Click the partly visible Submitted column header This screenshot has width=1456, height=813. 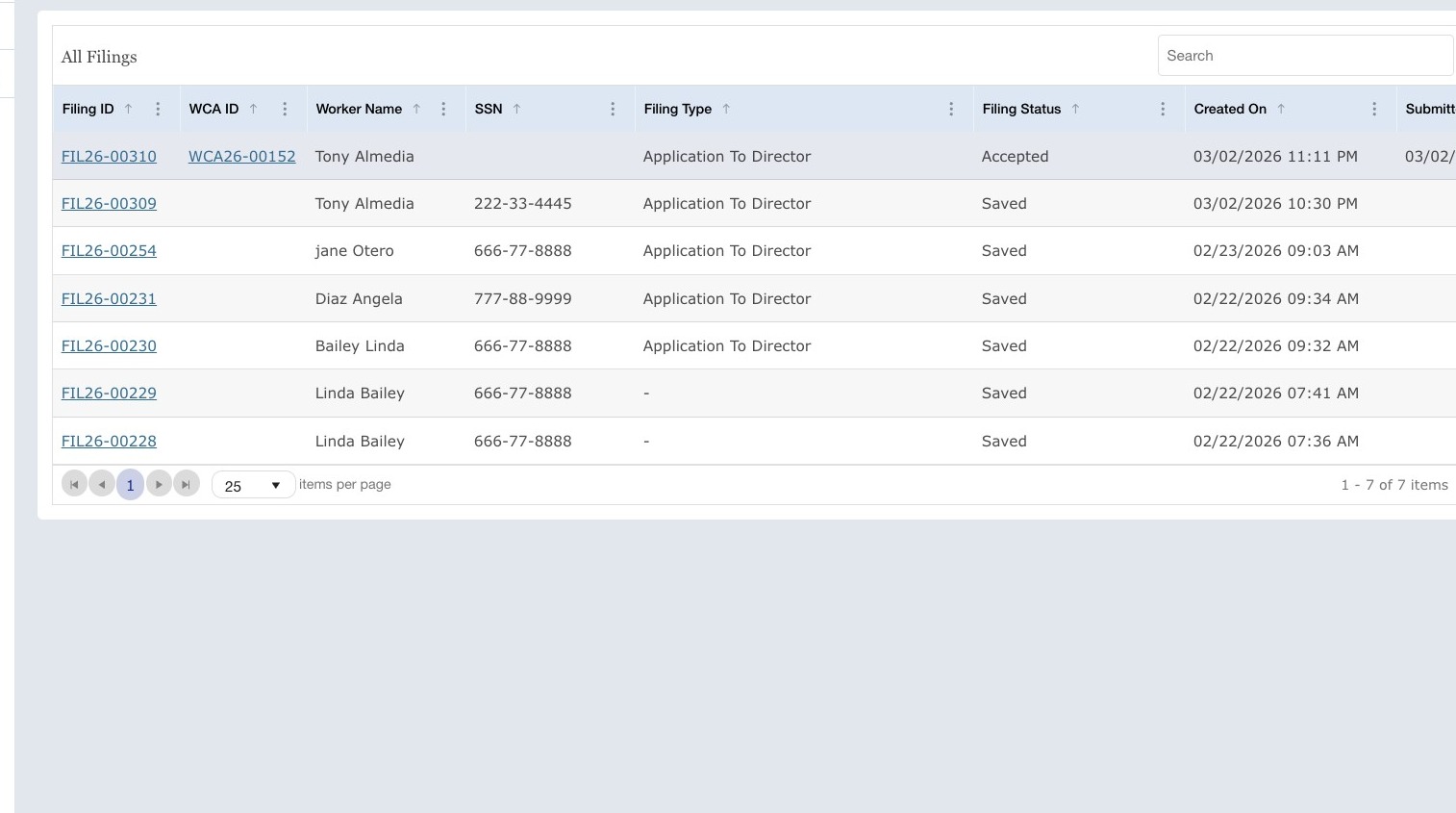tap(1429, 109)
